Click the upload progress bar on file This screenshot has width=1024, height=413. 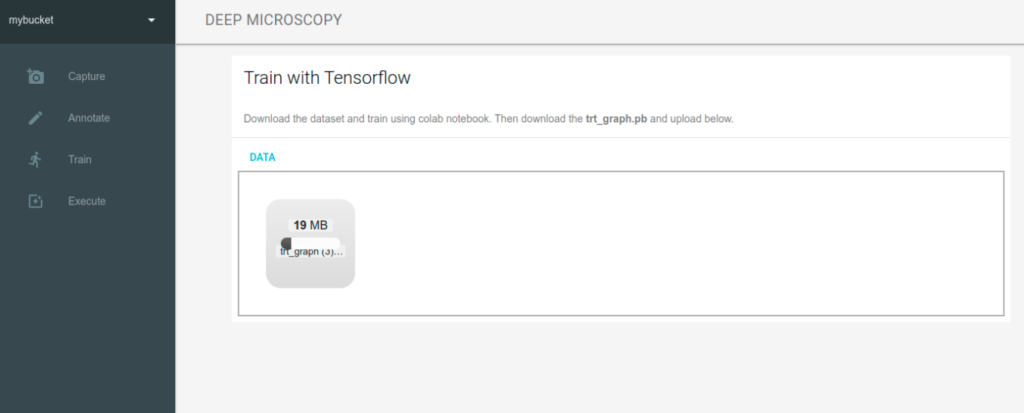pyautogui.click(x=310, y=242)
